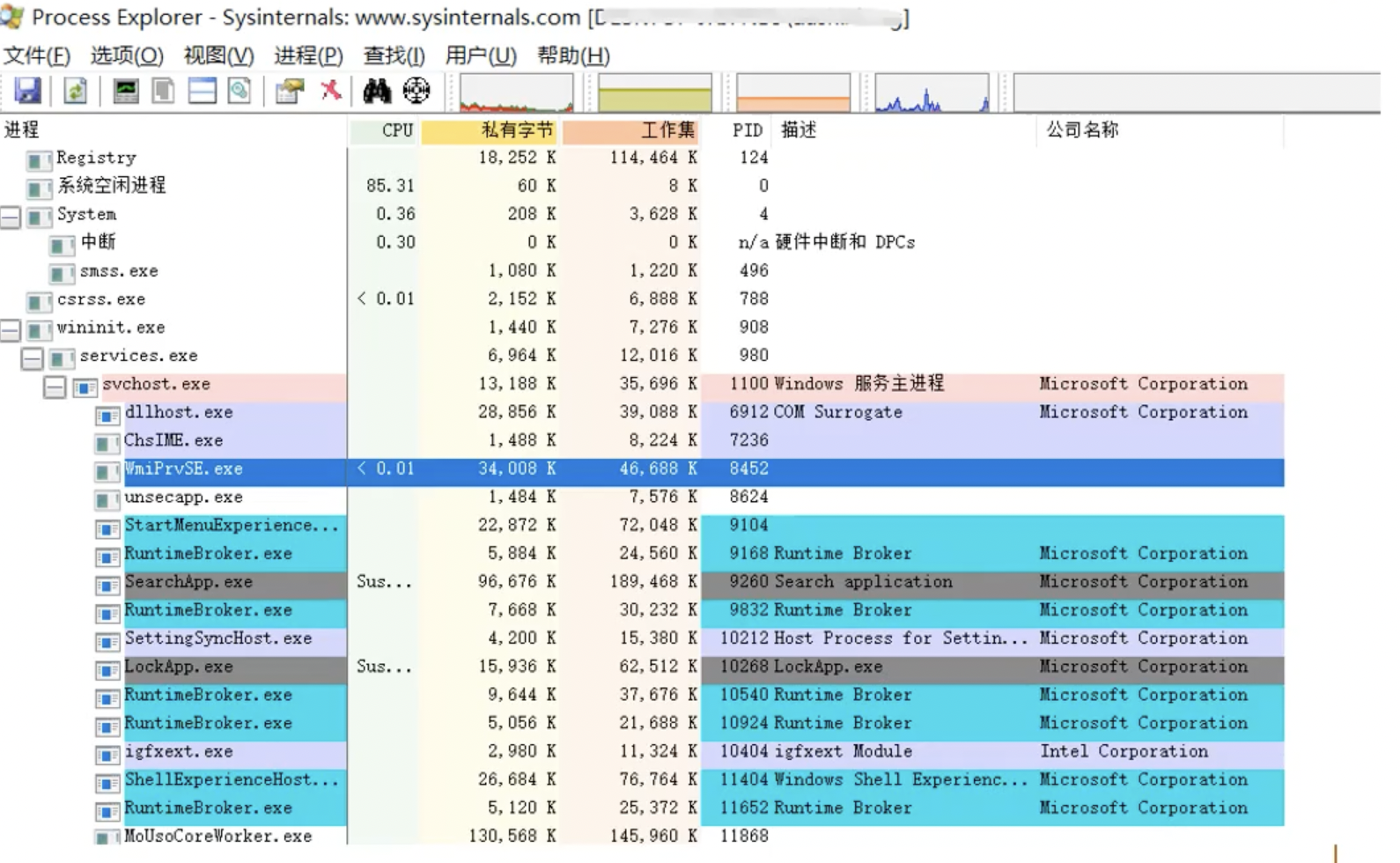
Task: Click the MoUsoCoreWorker.exe process icon
Action: [x=107, y=837]
